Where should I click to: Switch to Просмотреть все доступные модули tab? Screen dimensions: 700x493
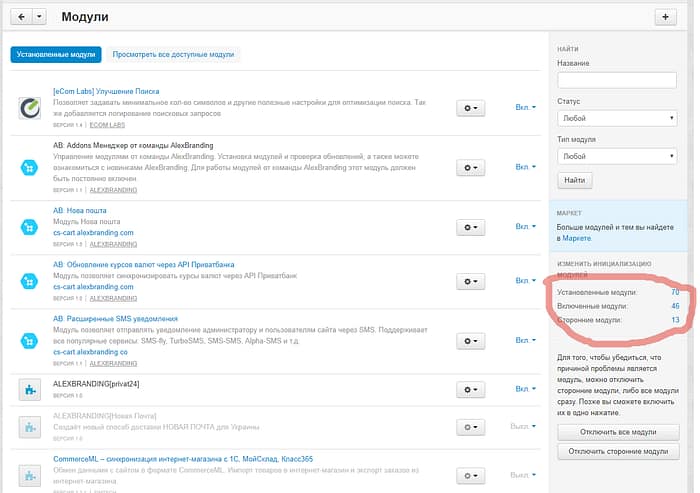174,54
